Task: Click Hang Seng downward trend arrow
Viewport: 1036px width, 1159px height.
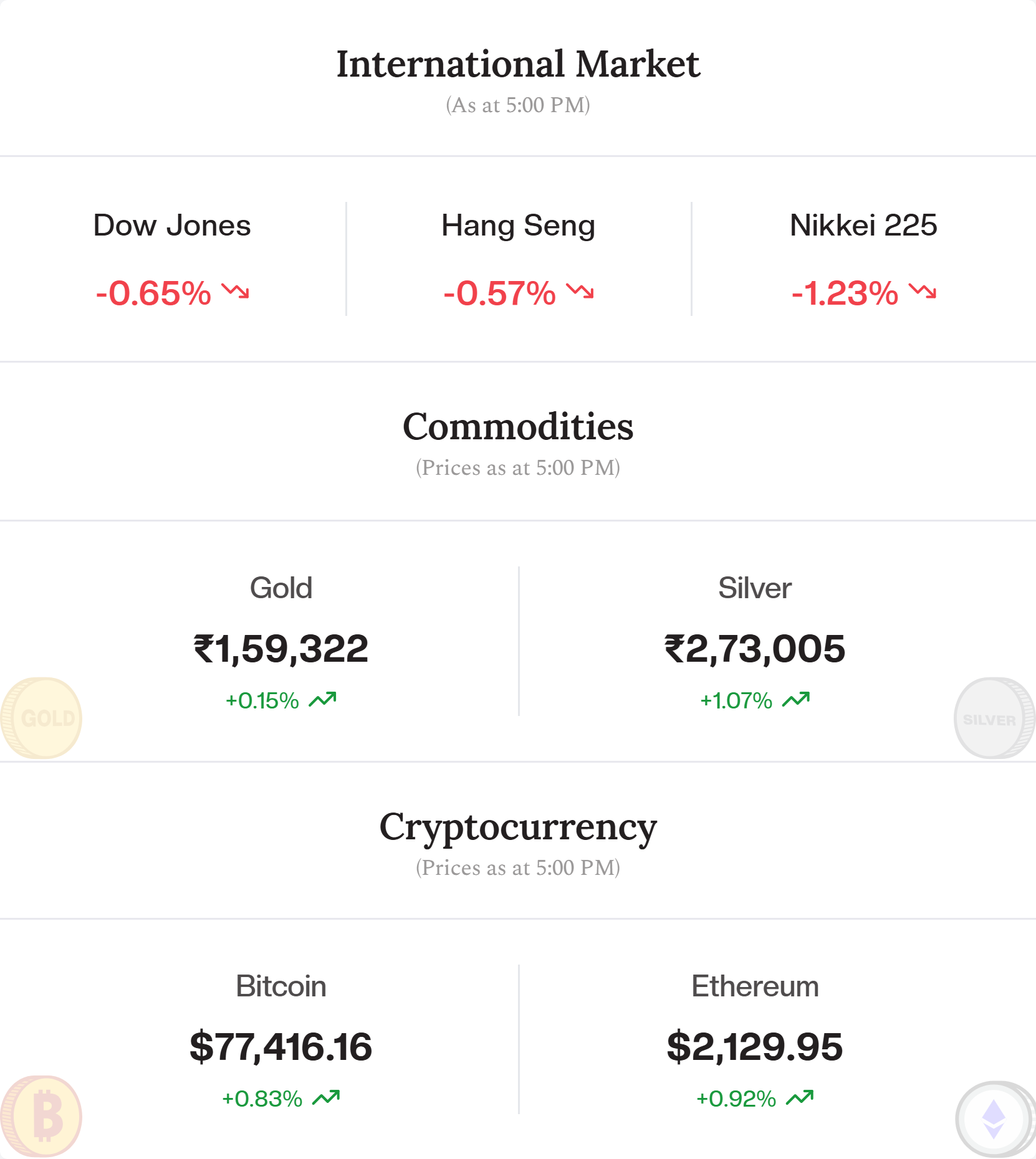Action: coord(580,291)
